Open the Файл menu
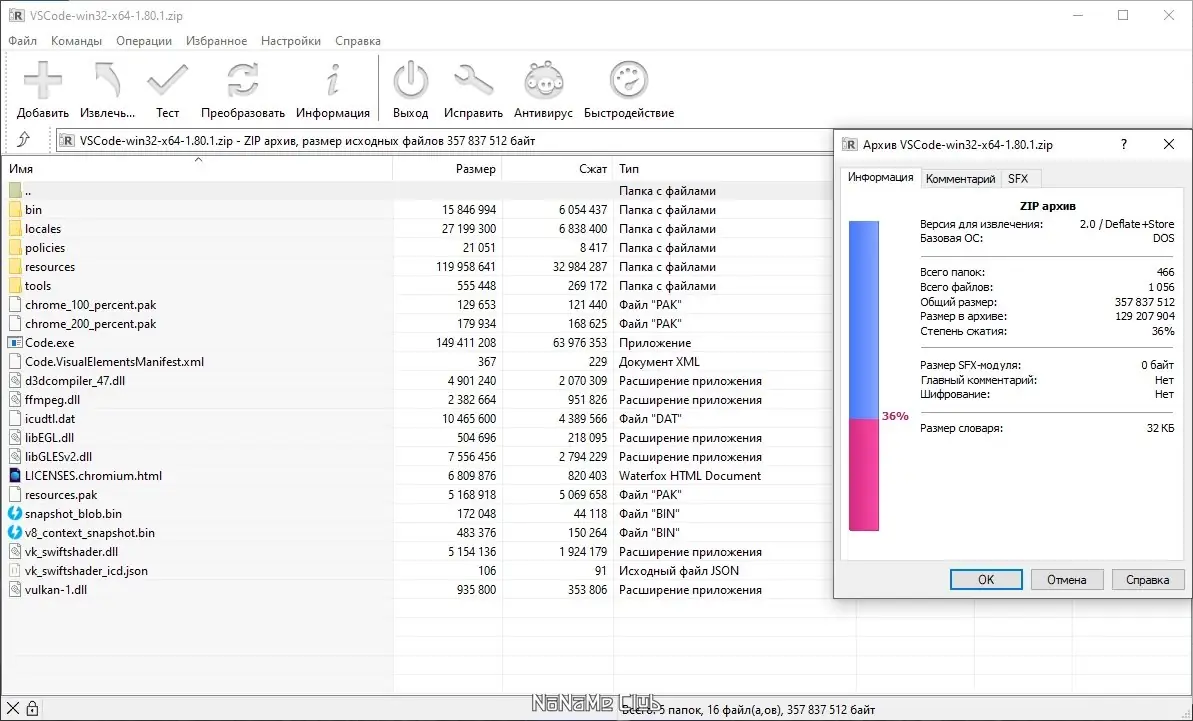The height and width of the screenshot is (721, 1193). 23,41
